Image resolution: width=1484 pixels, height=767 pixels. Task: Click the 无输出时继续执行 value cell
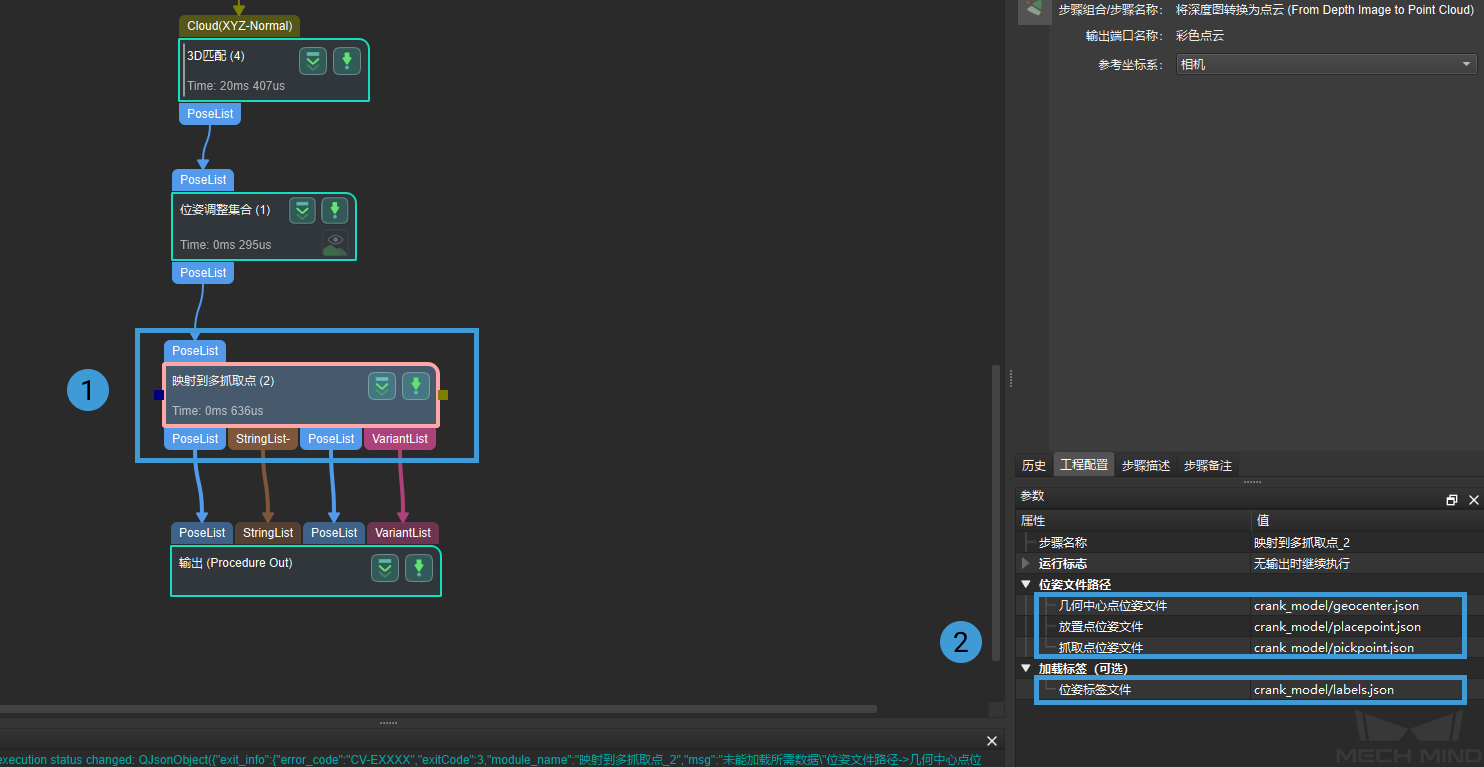coord(1366,563)
